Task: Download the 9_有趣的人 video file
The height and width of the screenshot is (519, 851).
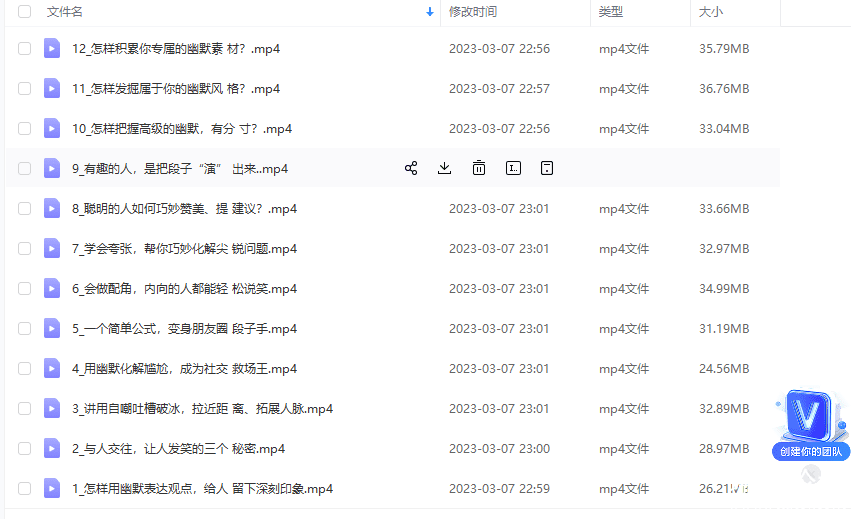Action: click(444, 168)
